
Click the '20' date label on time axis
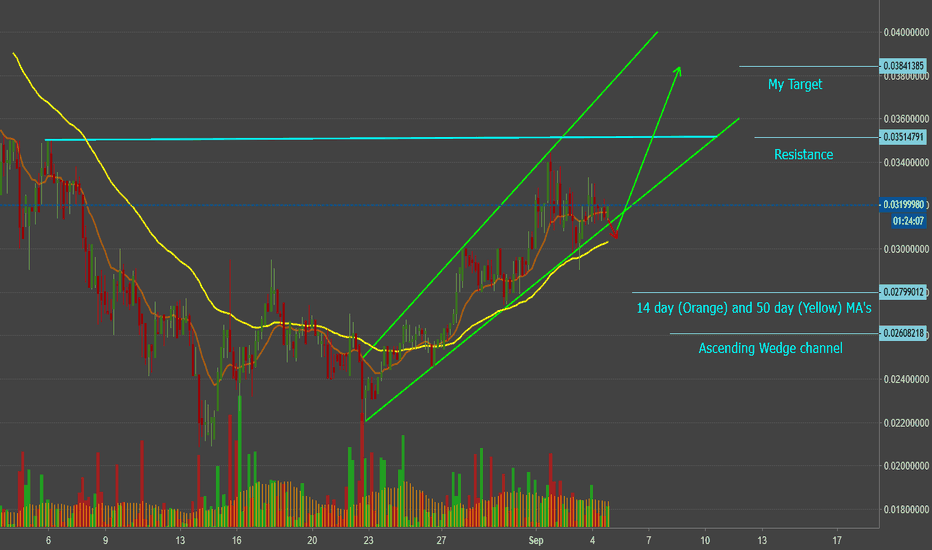pyautogui.click(x=312, y=540)
